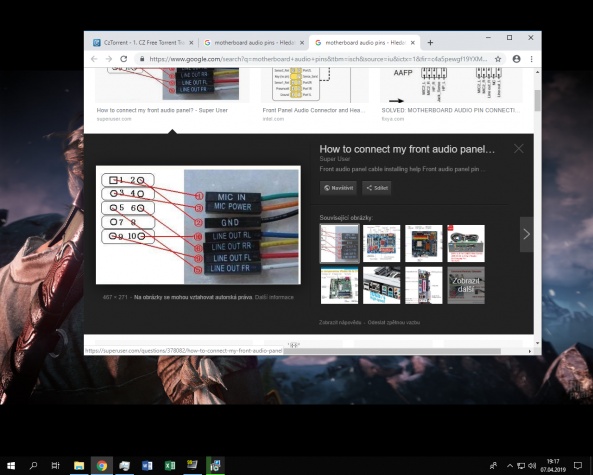Screen dimensions: 593x475
Task: Click the vertical scrollbar thumb
Action: [537, 101]
